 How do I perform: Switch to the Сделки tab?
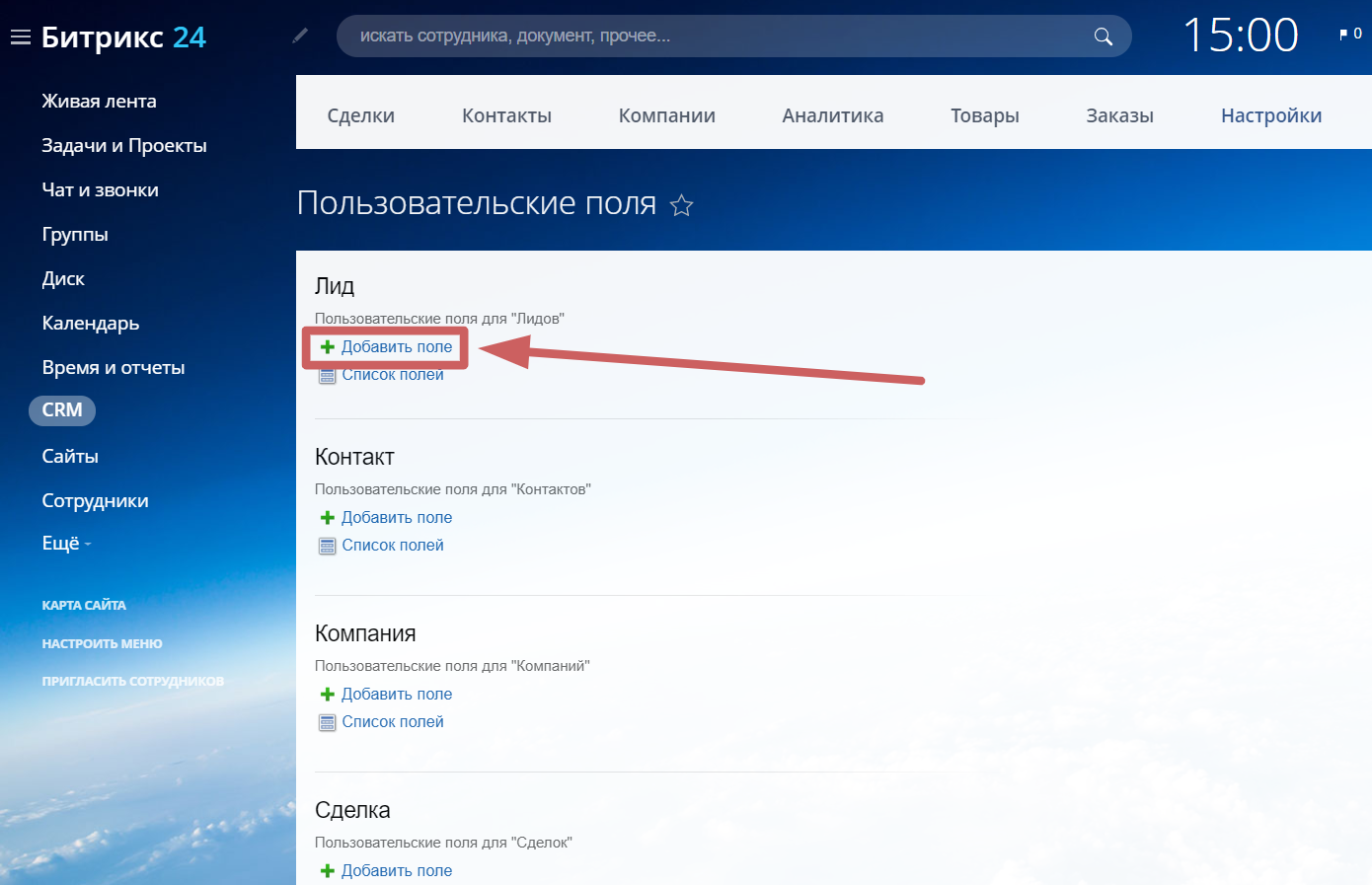pos(360,115)
